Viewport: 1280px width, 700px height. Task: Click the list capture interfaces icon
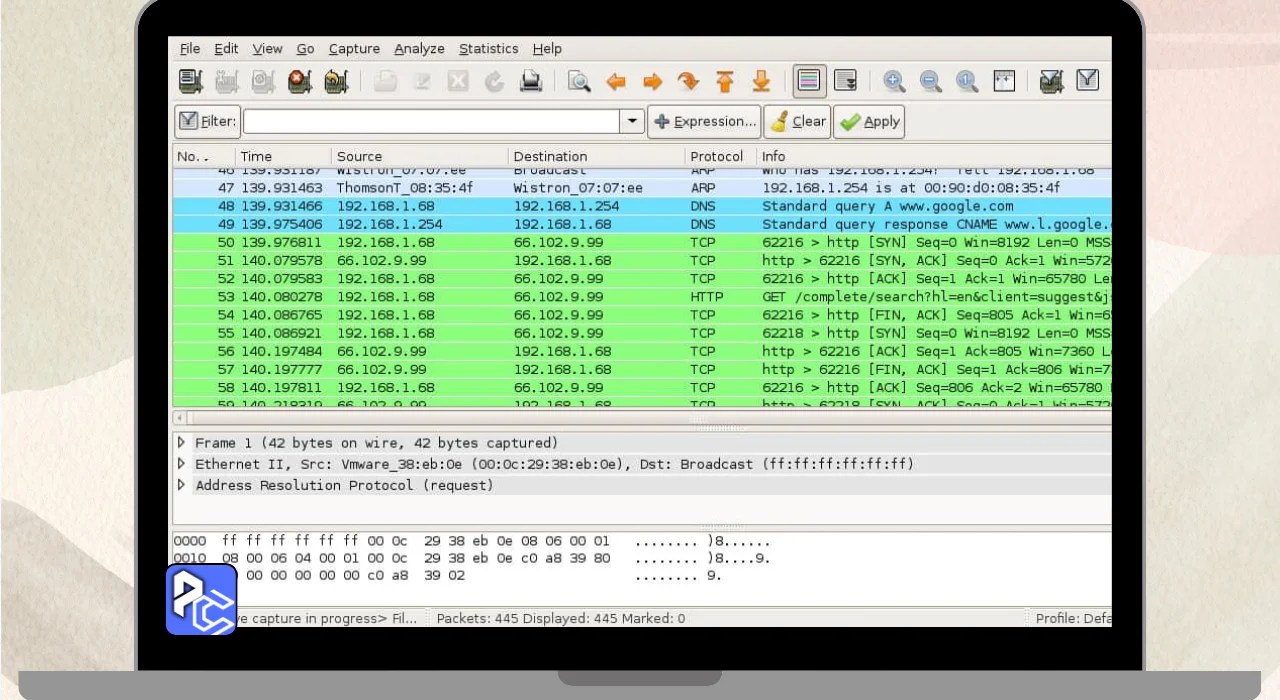190,81
